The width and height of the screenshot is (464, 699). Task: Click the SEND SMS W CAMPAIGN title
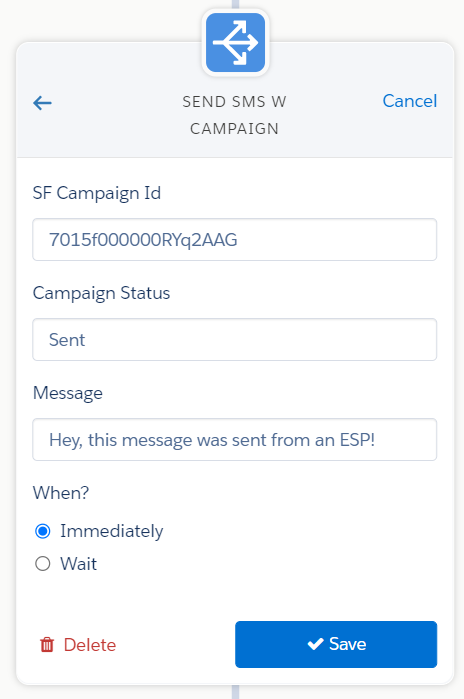[234, 115]
